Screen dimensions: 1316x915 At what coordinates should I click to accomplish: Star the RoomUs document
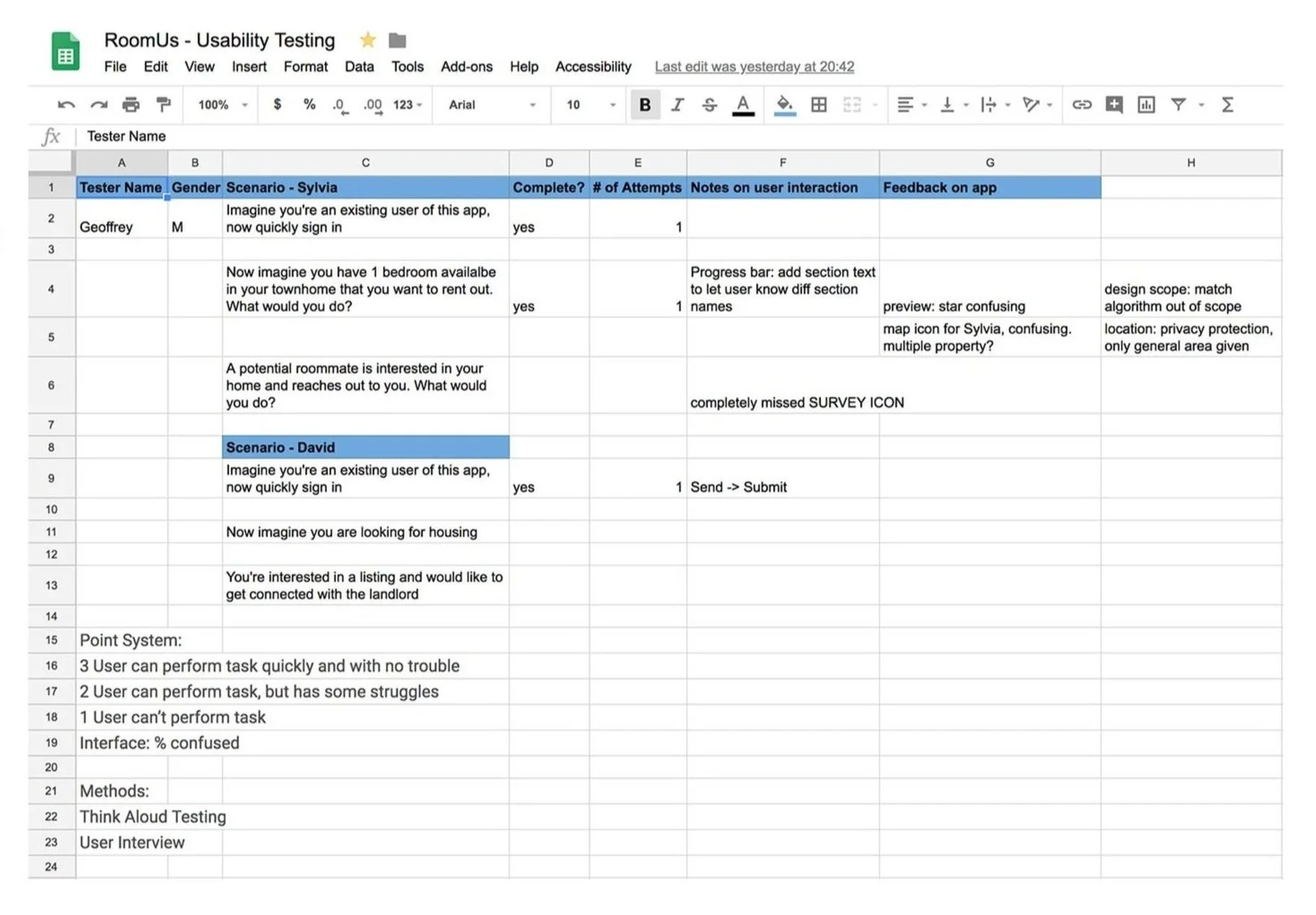367,40
